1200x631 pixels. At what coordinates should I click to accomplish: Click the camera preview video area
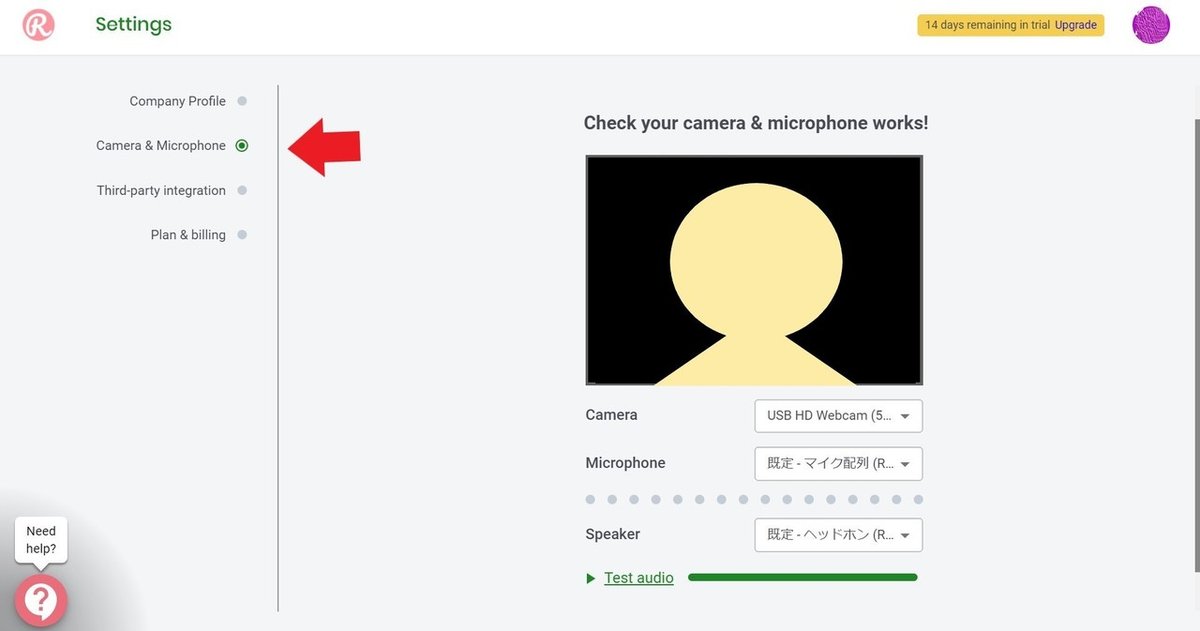(x=754, y=270)
